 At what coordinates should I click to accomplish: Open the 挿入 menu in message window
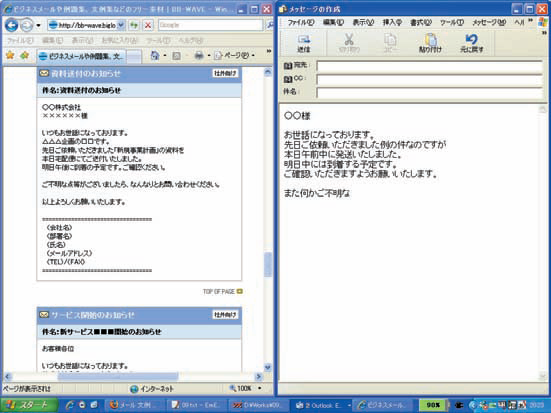(392, 22)
